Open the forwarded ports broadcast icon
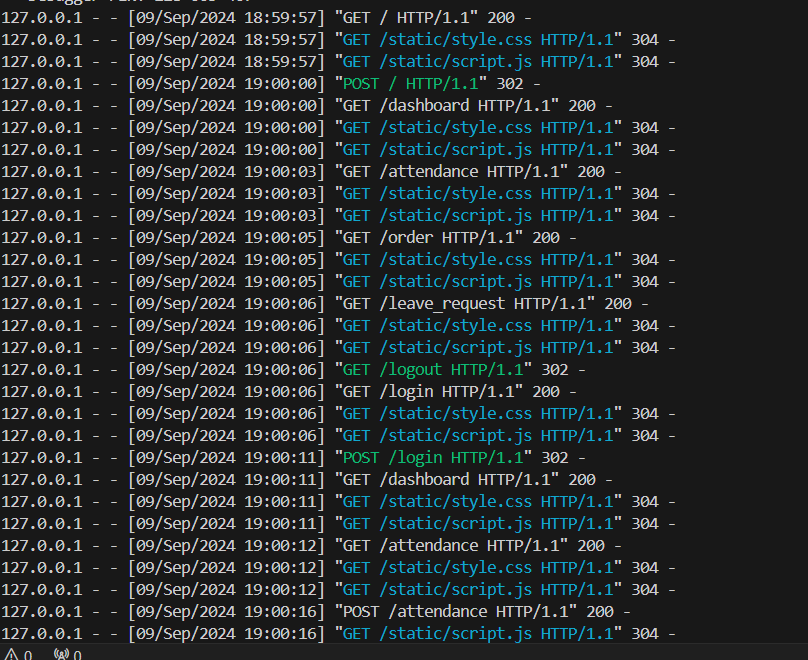The height and width of the screenshot is (660, 808). [x=61, y=655]
